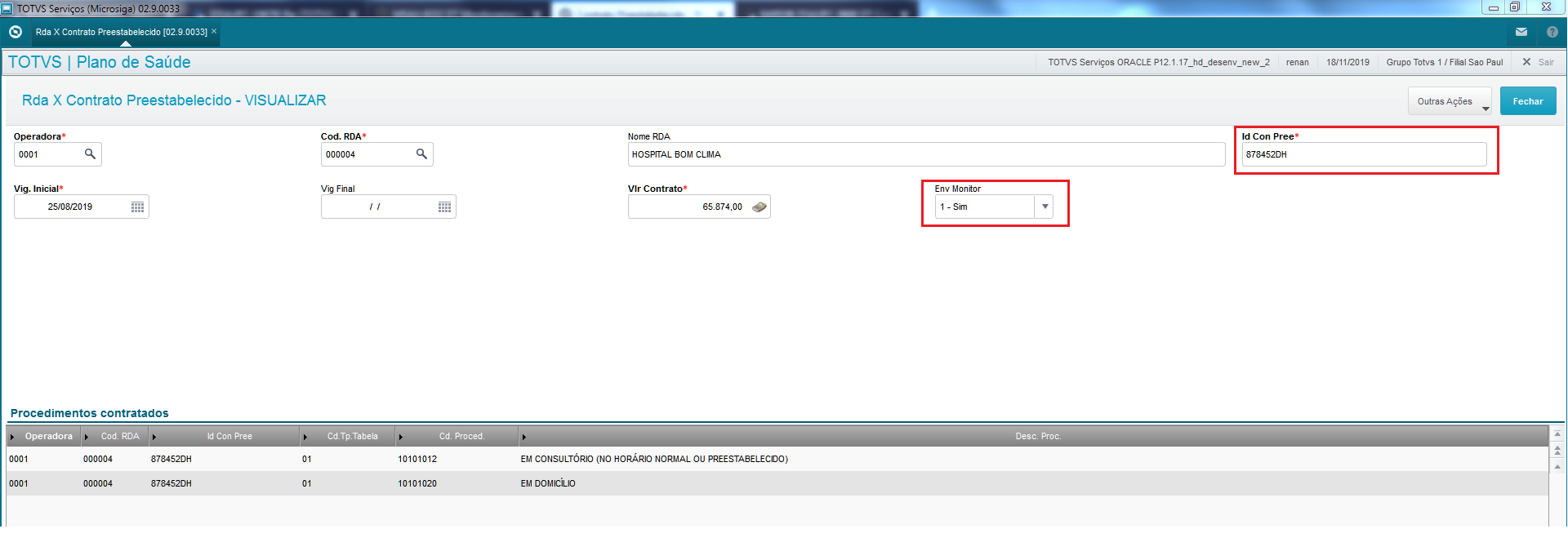Select row with procedure 10101012
The height and width of the screenshot is (538, 1568).
coord(777,459)
